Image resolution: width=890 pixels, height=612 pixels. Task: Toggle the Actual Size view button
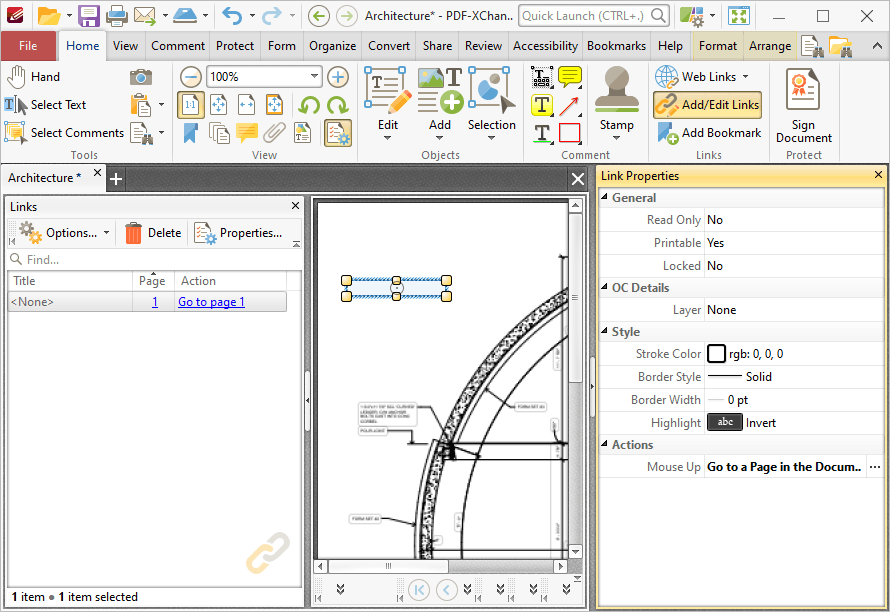(191, 105)
